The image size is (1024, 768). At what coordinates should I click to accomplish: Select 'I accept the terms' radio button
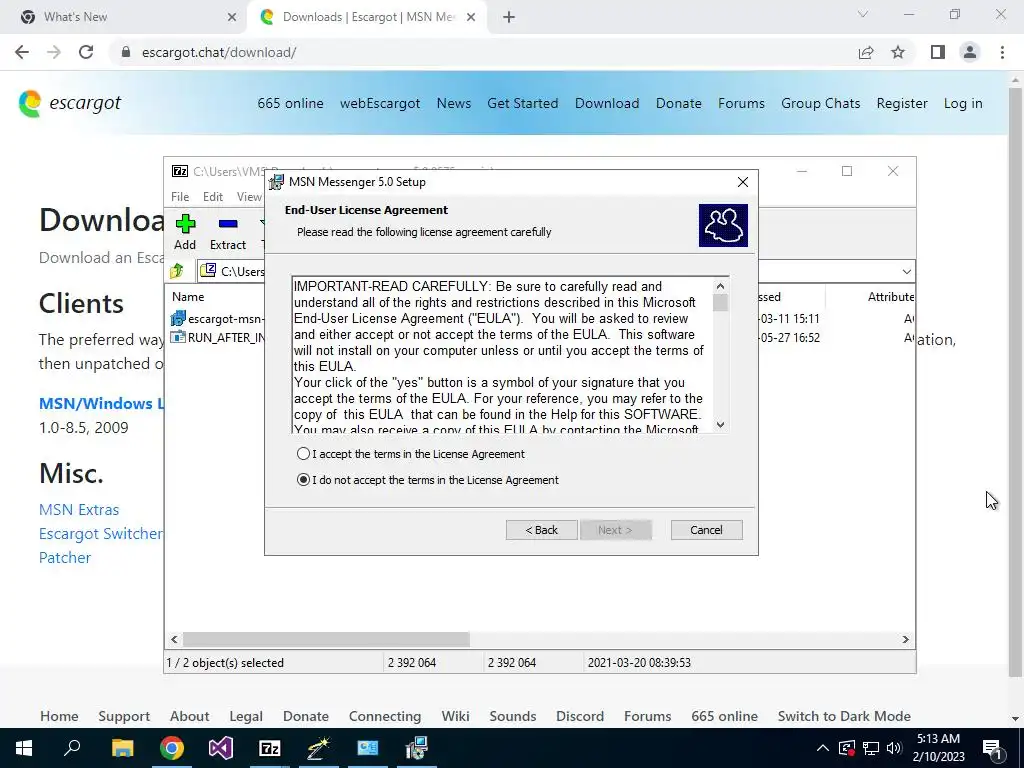pos(303,454)
